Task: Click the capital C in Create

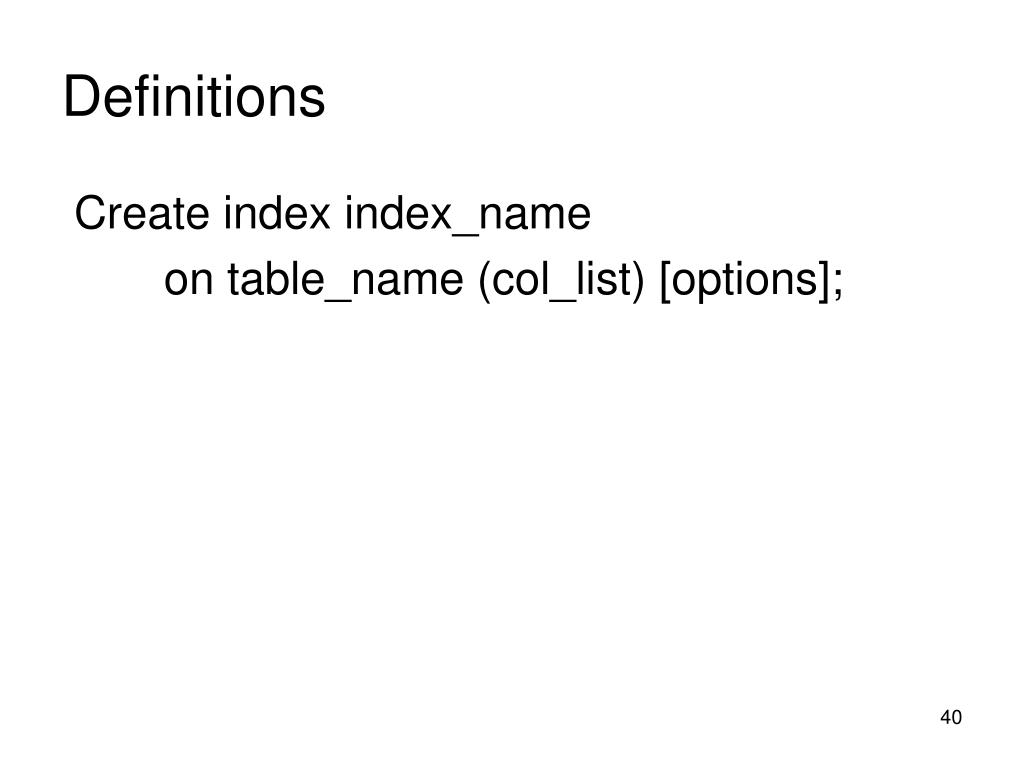Action: [x=90, y=214]
